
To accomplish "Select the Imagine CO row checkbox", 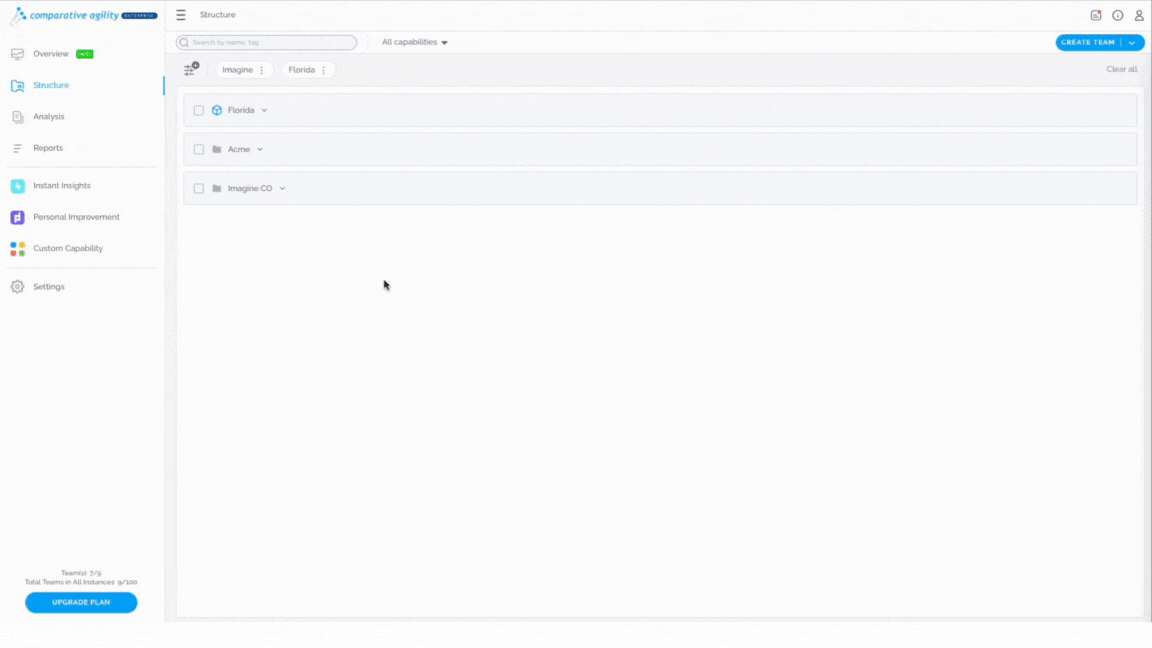I will [198, 188].
